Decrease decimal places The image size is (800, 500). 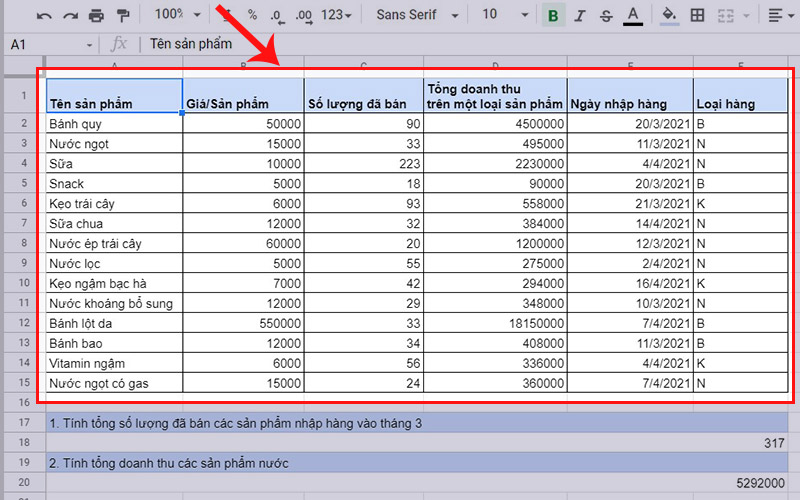[x=276, y=16]
